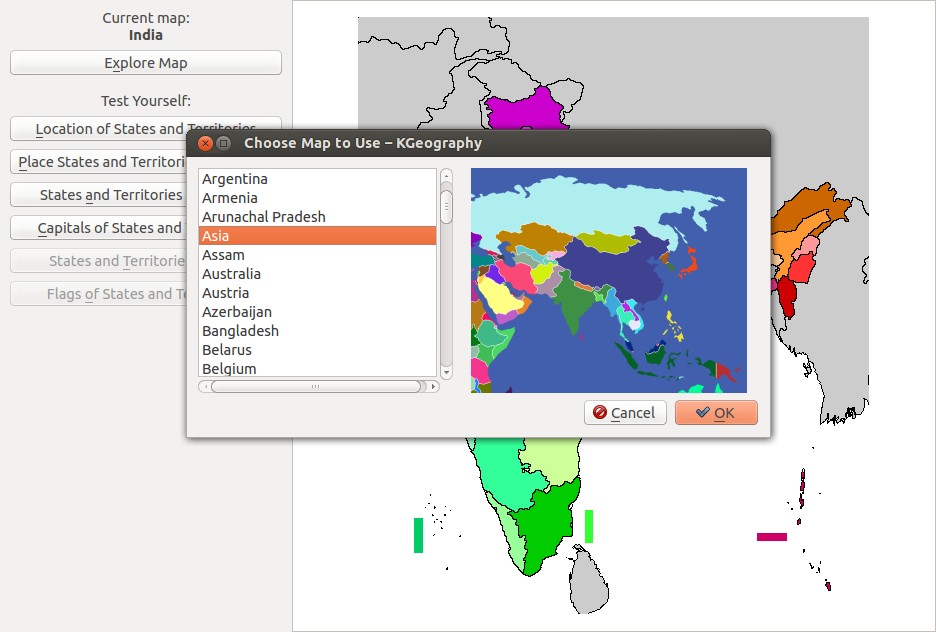Image resolution: width=936 pixels, height=632 pixels.
Task: Click the Puducherry green rectangle marker
Action: tap(589, 526)
